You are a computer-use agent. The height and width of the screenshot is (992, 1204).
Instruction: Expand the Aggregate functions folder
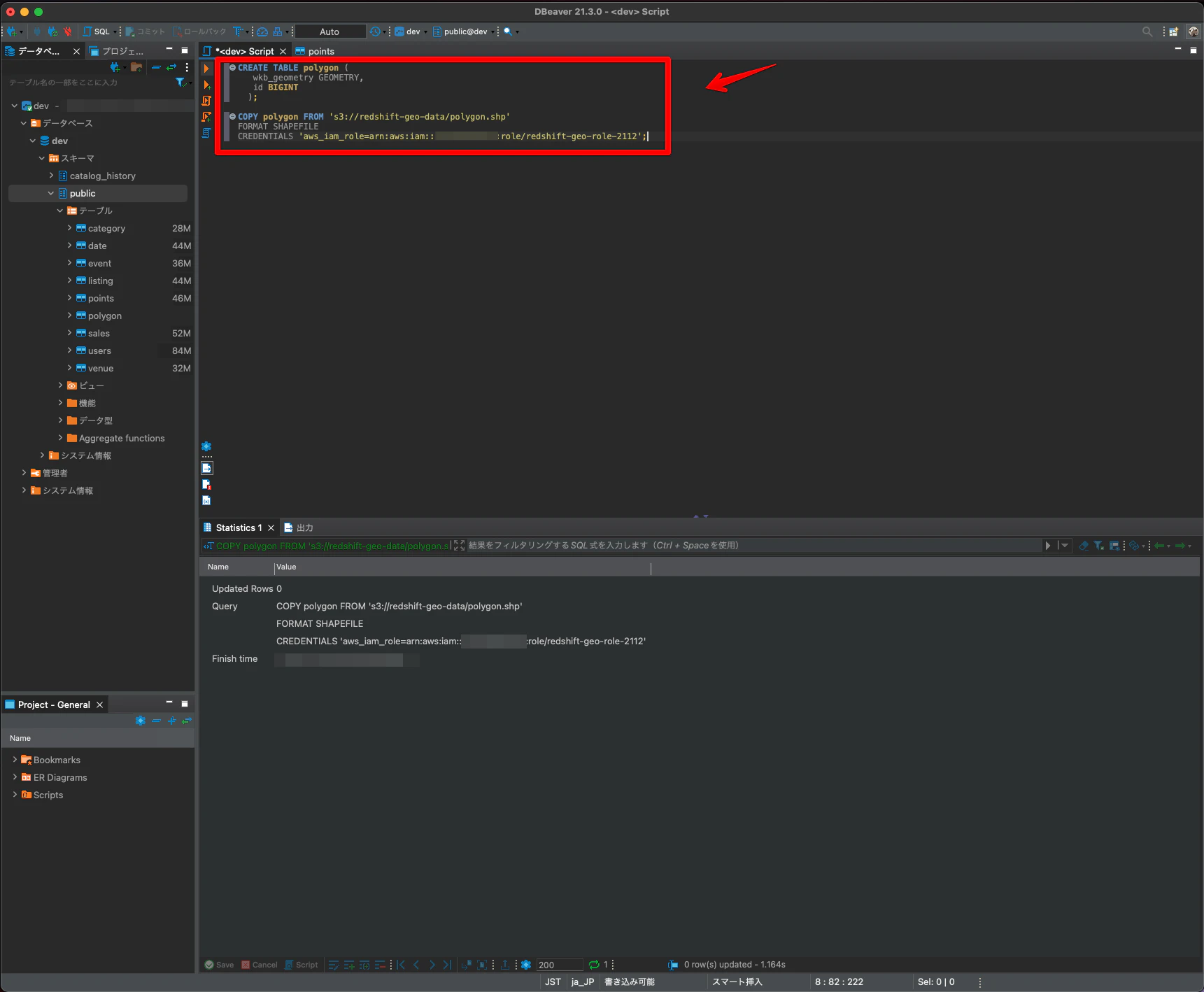(x=60, y=438)
